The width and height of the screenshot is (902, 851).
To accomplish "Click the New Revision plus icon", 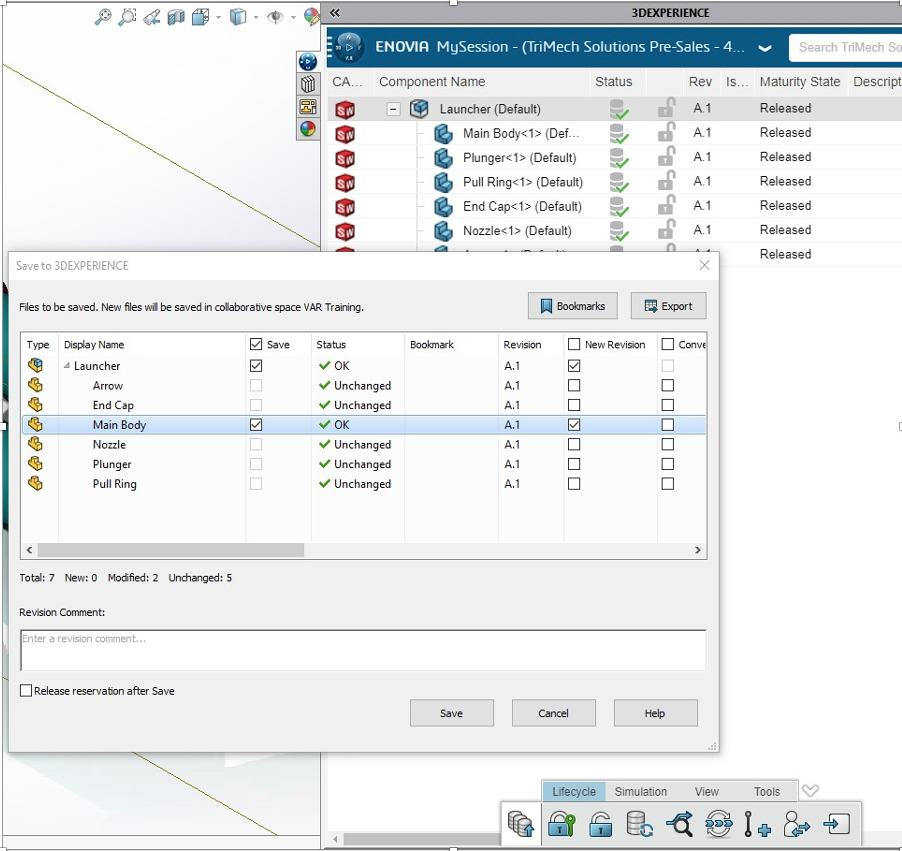I will click(x=757, y=824).
